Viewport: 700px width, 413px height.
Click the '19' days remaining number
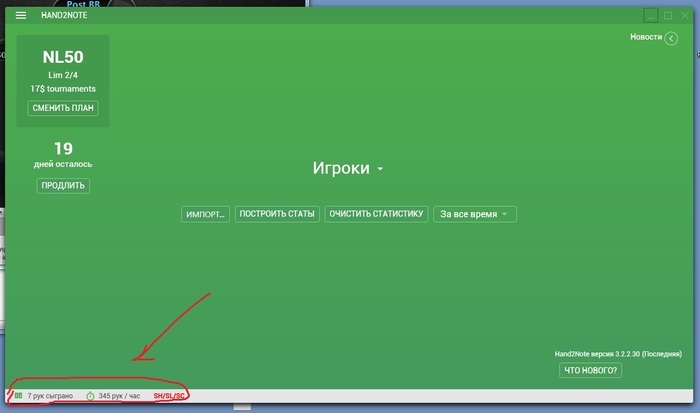click(63, 148)
